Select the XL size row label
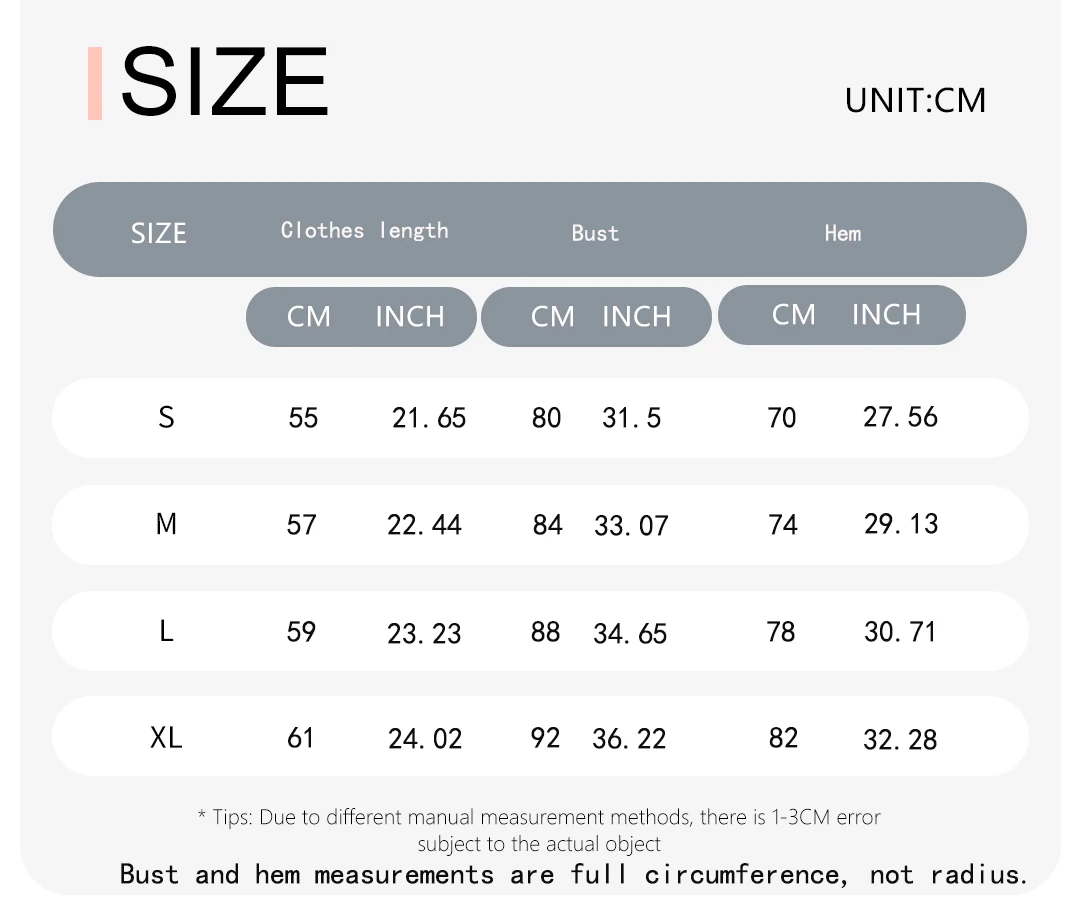The height and width of the screenshot is (908, 1080). pos(166,738)
